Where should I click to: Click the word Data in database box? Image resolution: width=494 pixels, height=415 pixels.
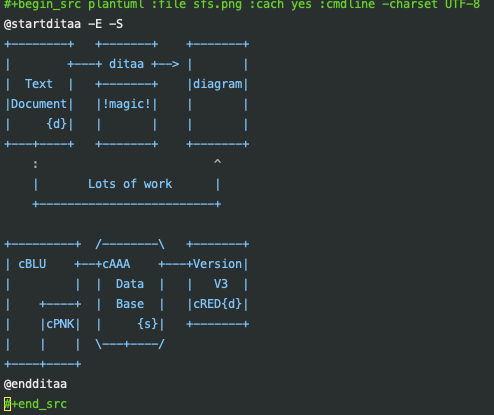point(130,284)
